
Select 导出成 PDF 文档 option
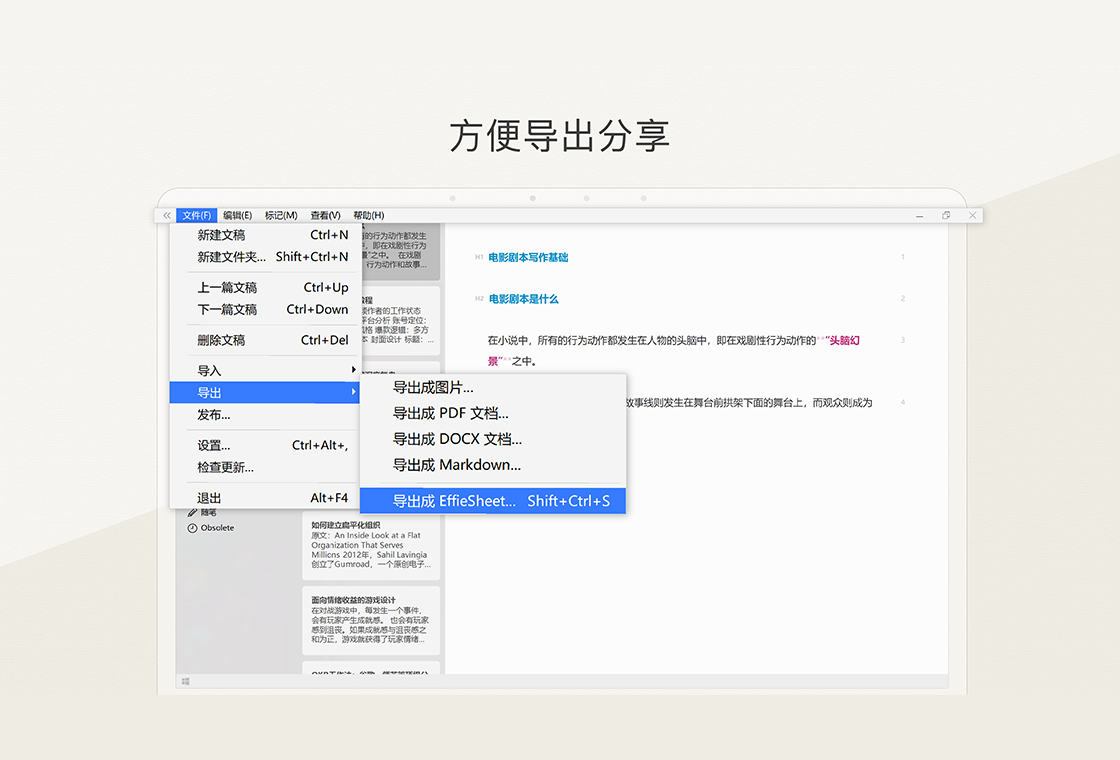(451, 413)
